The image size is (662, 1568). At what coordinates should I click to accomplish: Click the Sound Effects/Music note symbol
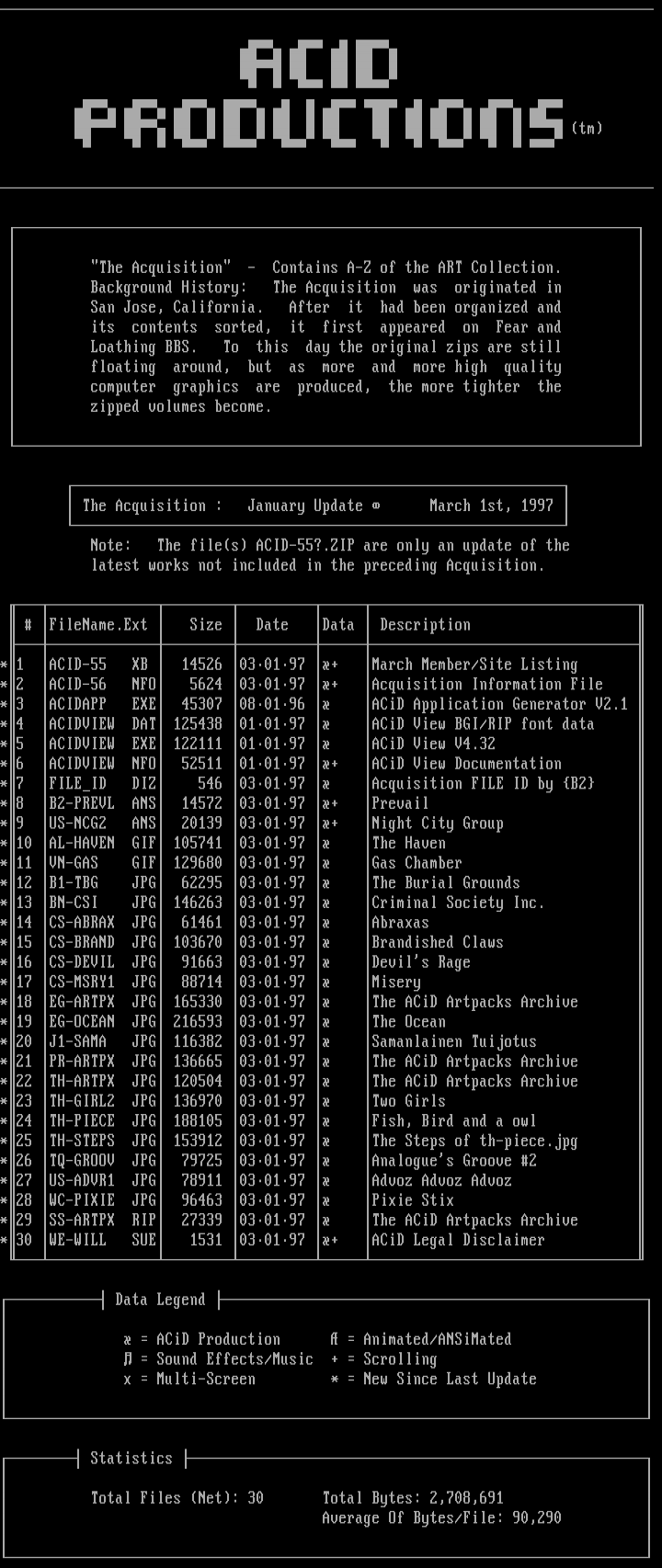tap(127, 1359)
